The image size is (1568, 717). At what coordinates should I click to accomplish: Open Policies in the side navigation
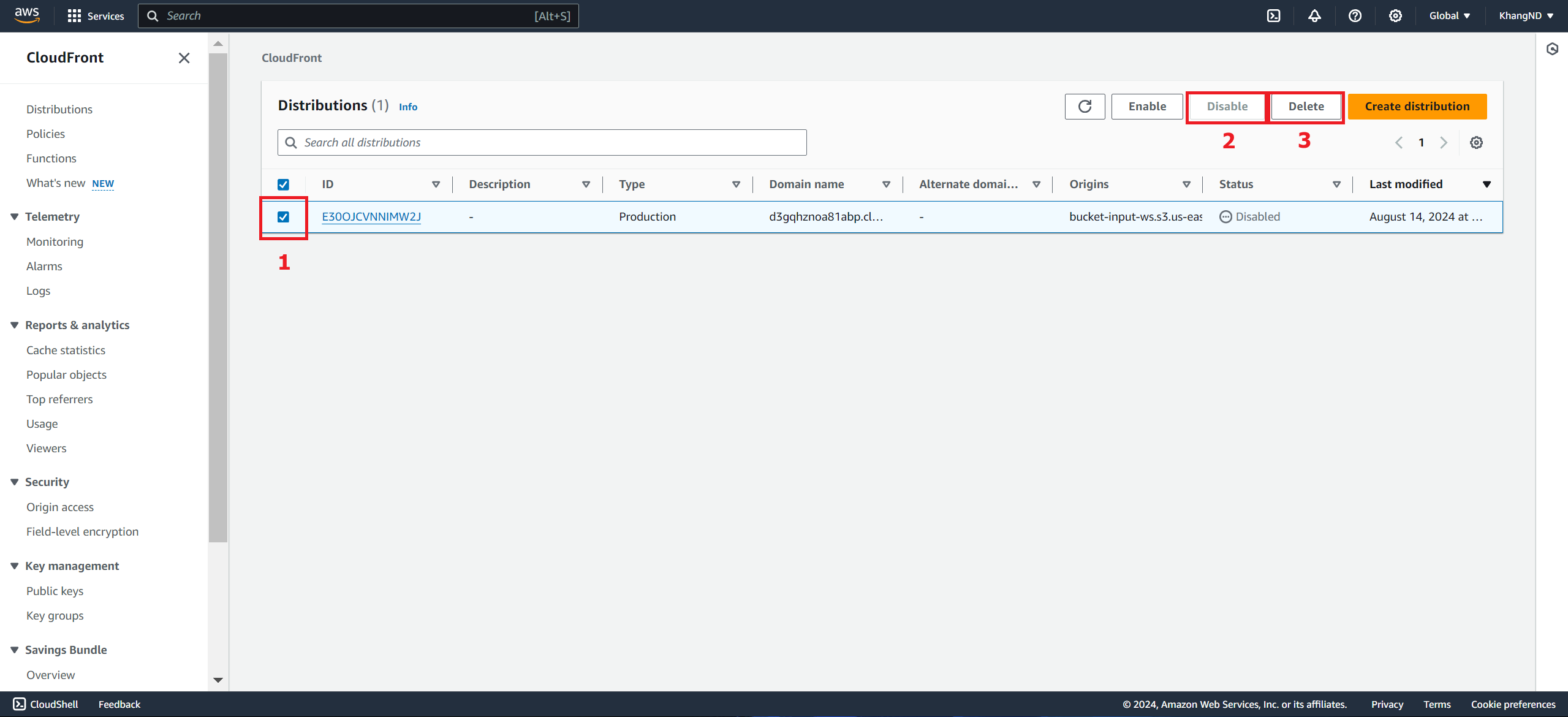[45, 134]
